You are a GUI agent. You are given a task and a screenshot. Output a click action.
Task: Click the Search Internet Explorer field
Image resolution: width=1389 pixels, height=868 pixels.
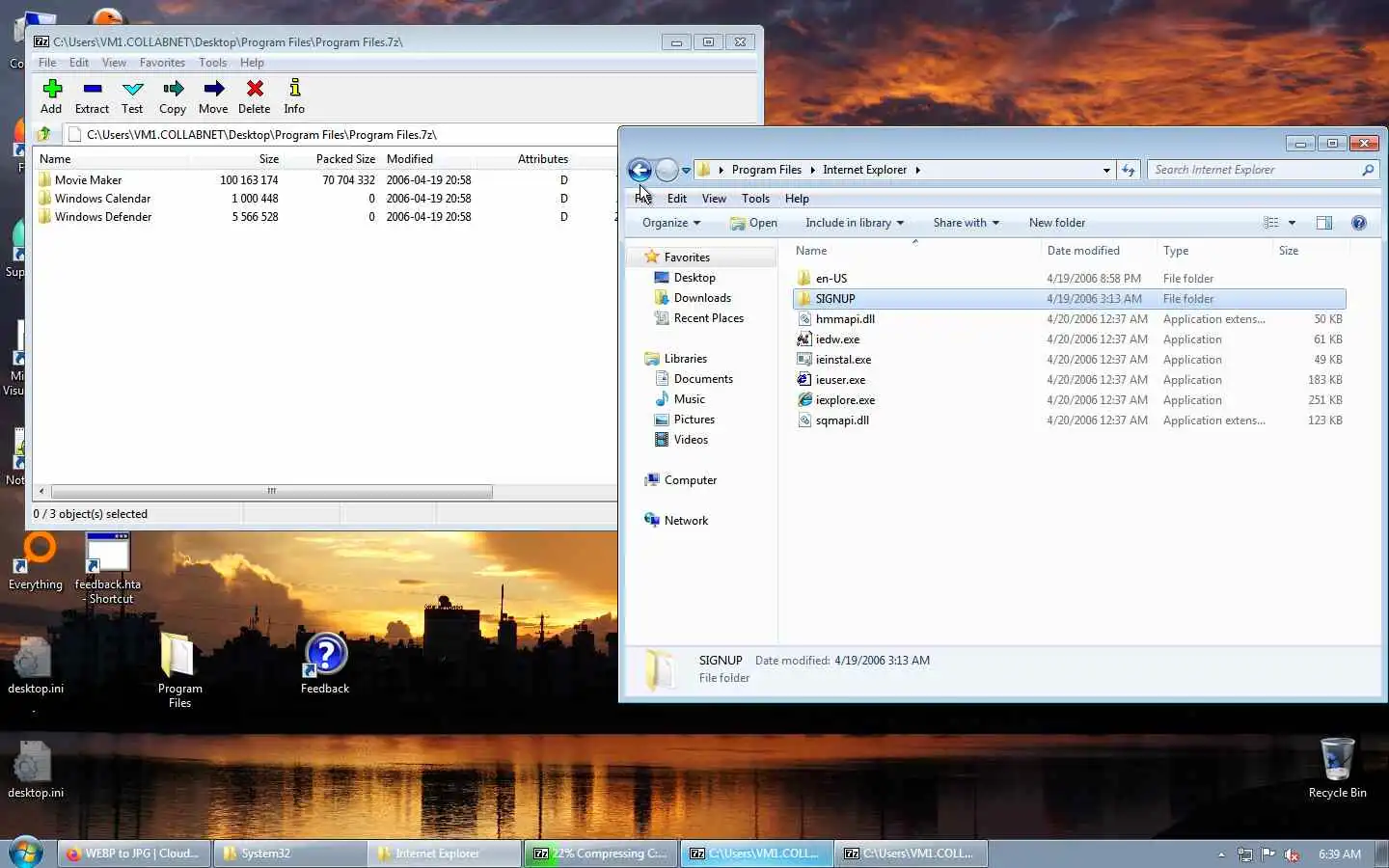coord(1254,170)
